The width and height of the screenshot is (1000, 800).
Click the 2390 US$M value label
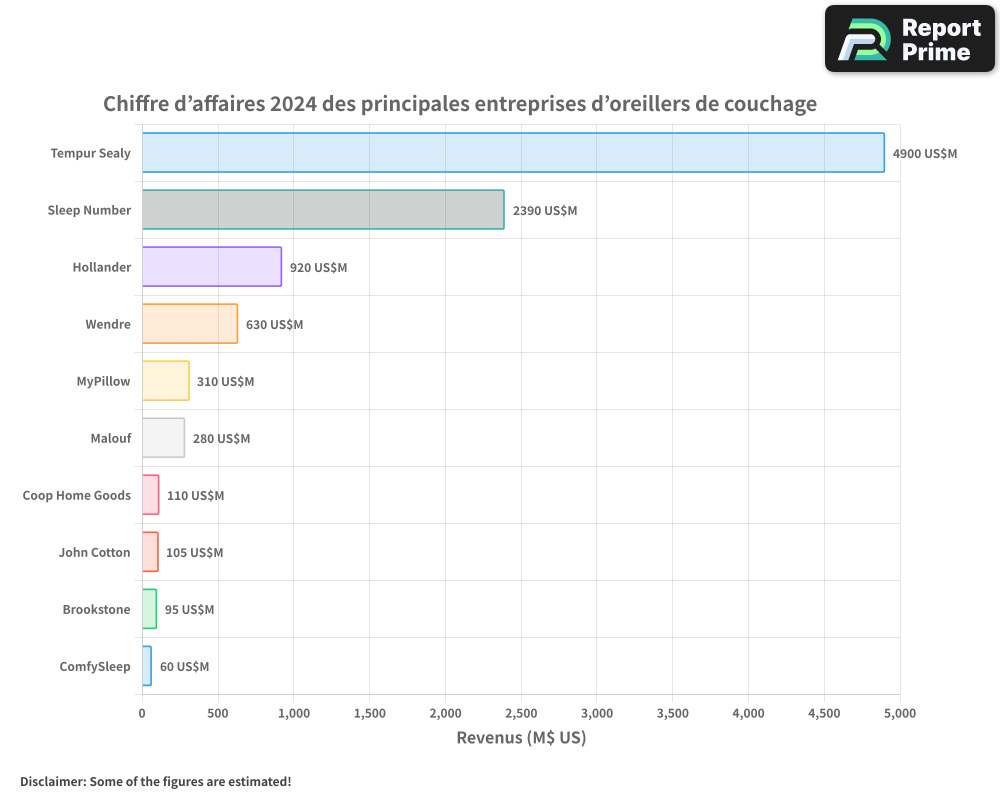[544, 211]
